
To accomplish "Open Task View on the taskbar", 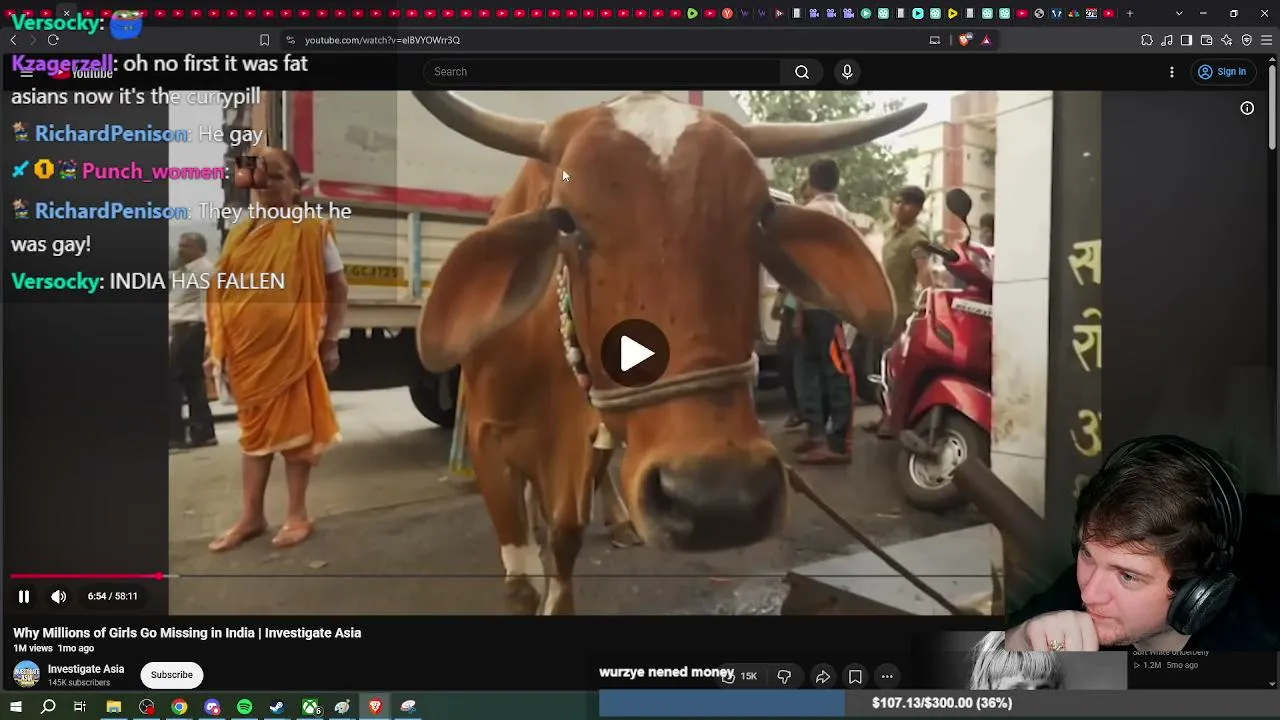I will (x=80, y=707).
